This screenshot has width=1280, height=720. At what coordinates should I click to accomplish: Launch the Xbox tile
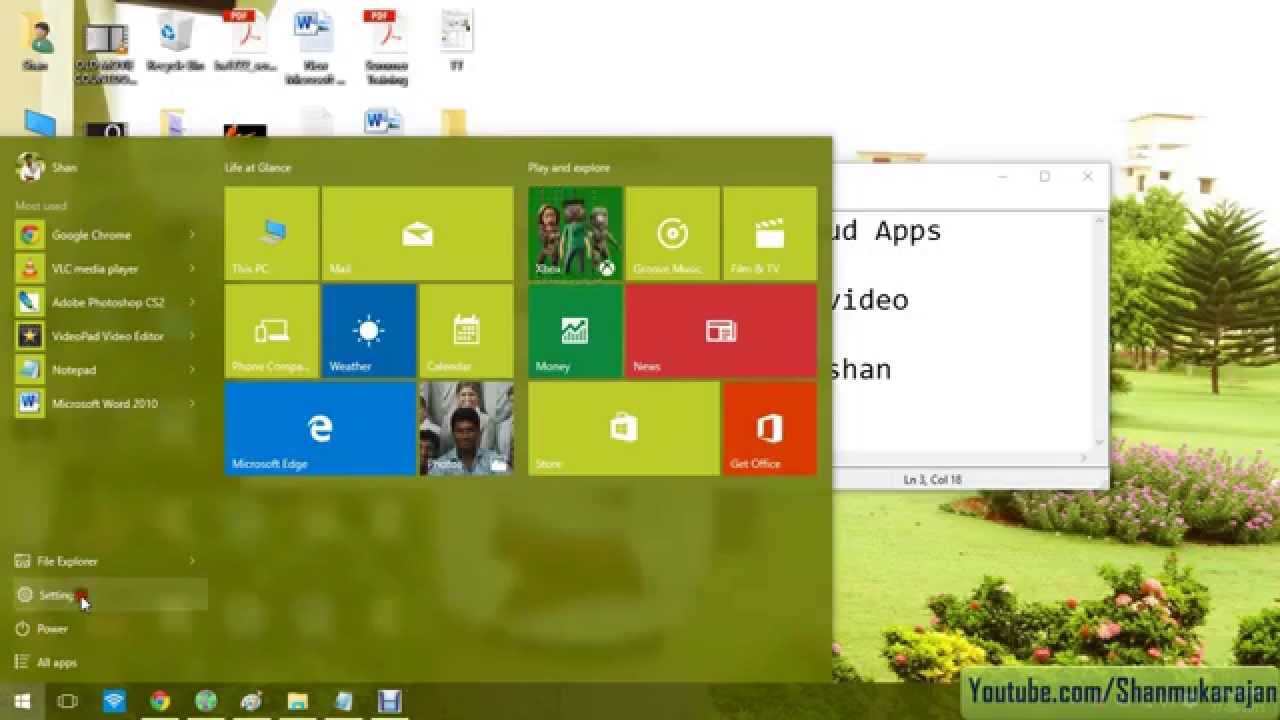point(575,233)
